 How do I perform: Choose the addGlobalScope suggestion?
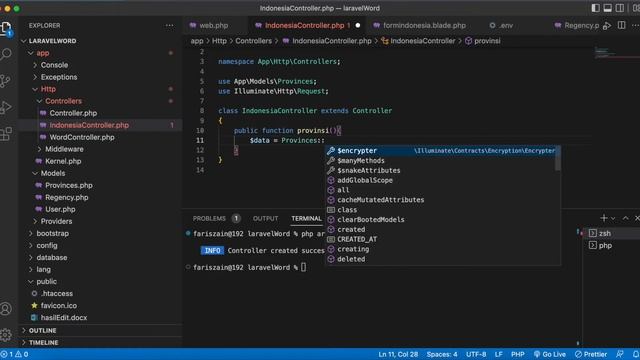(440, 180)
